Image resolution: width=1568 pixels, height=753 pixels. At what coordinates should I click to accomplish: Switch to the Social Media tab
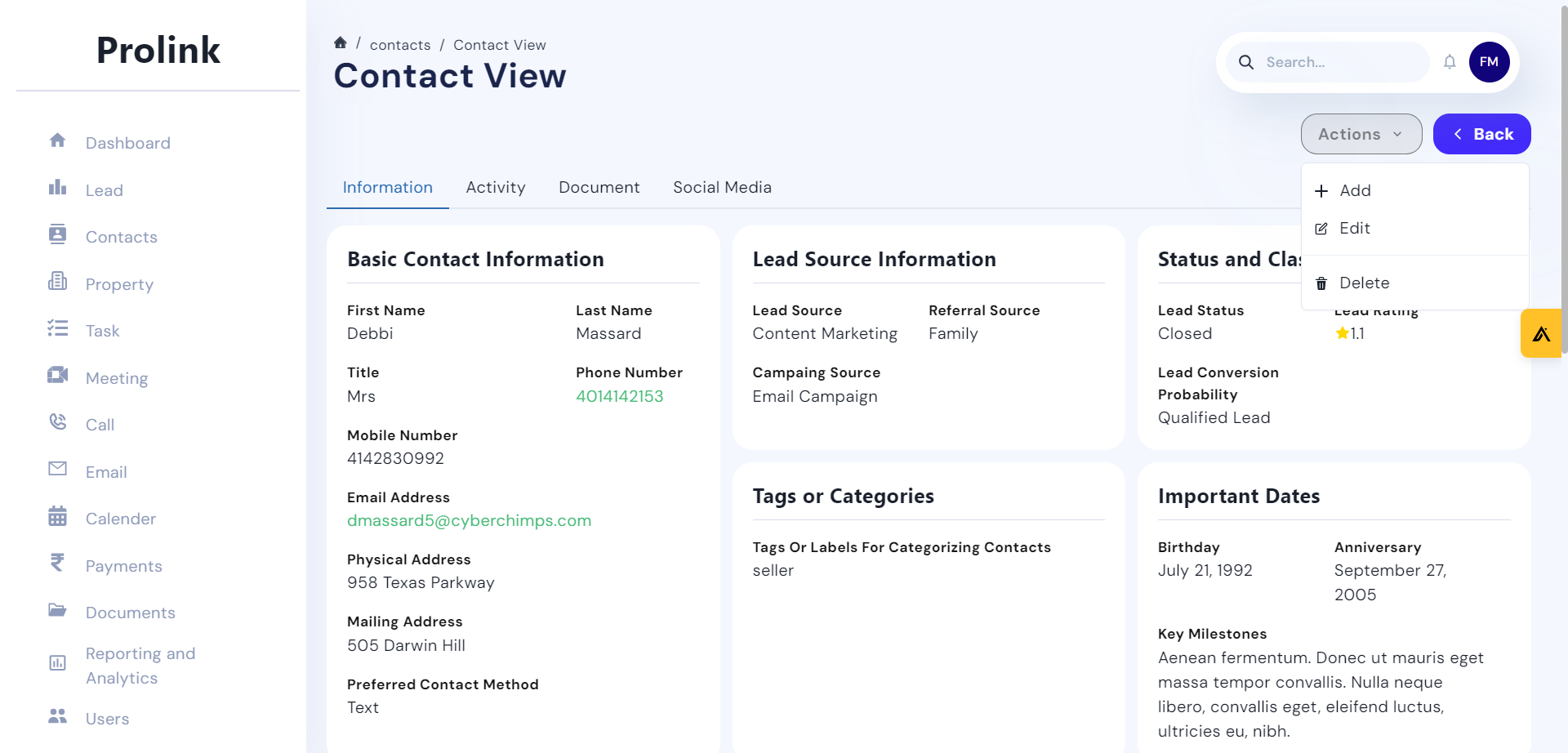coord(722,187)
